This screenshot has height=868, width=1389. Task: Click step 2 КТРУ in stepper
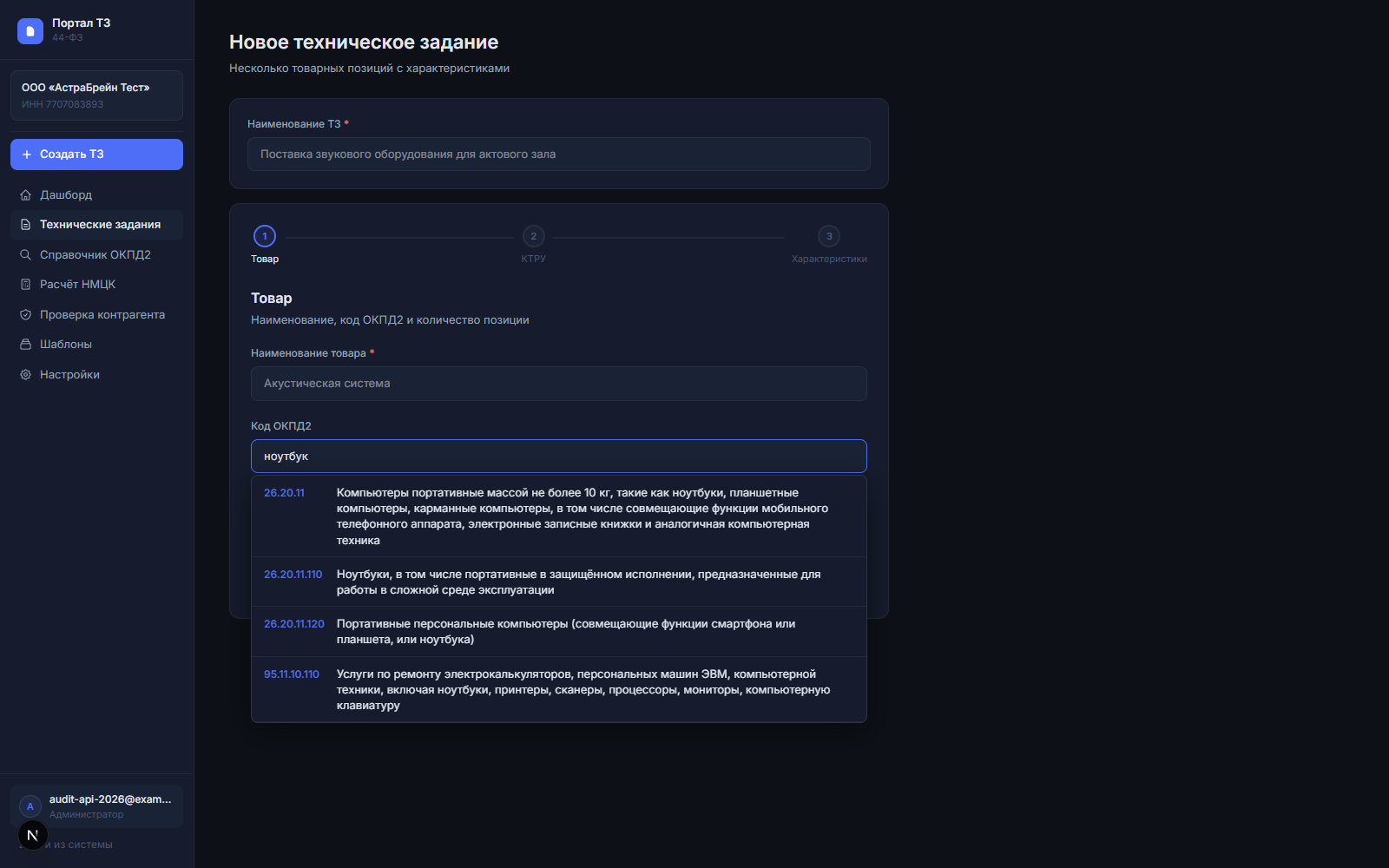[534, 245]
